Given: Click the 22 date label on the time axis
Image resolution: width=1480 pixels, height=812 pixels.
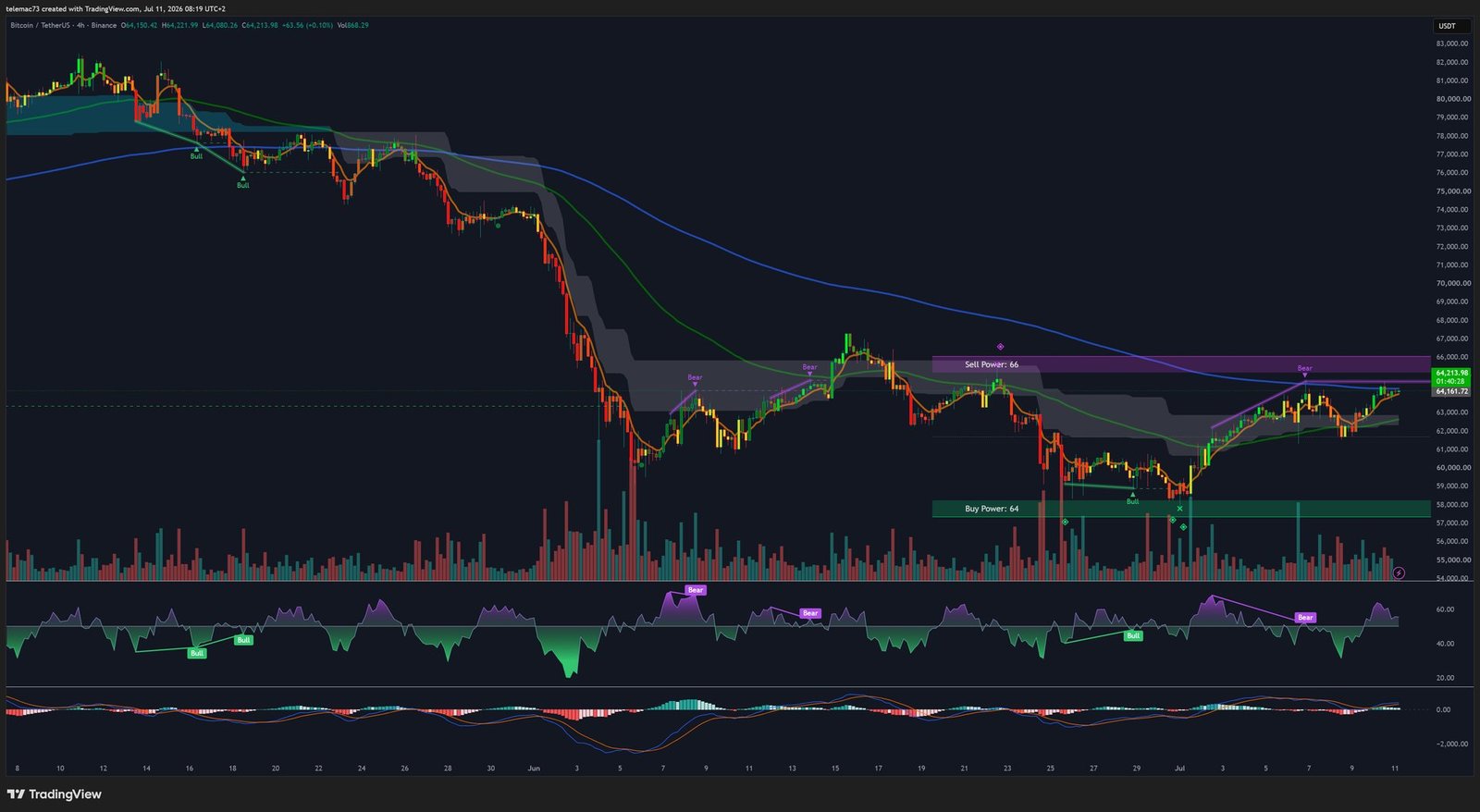Looking at the screenshot, I should [318, 769].
